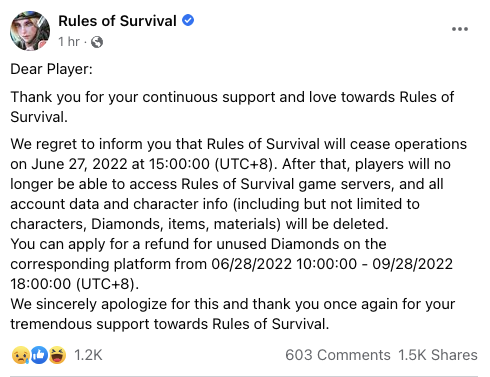Viewport: 490px width, 377px height.
Task: Click the refund period 06/28/2022 date text
Action: coord(252,264)
